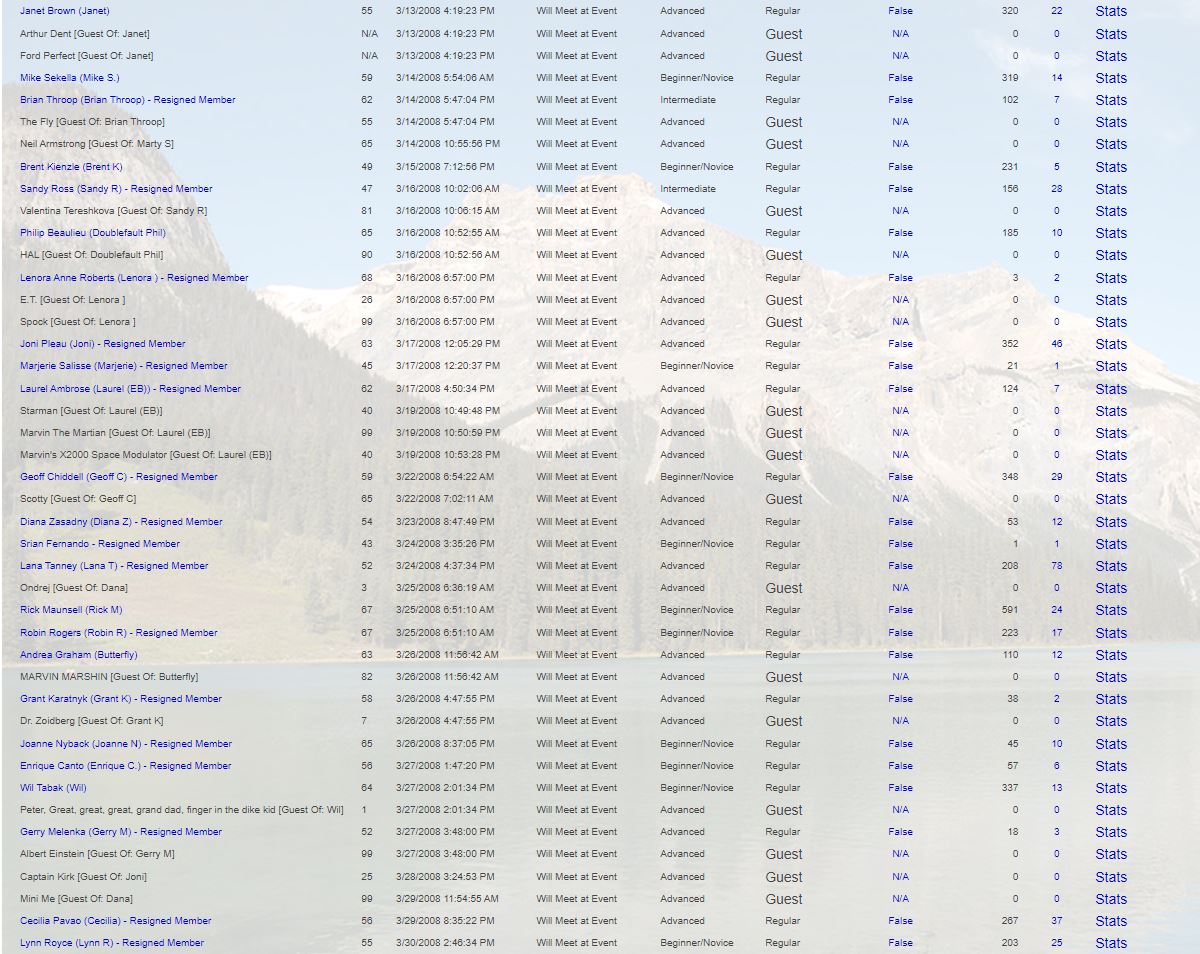1200x954 pixels.
Task: Click False link in Diana Zasadny row
Action: 900,522
